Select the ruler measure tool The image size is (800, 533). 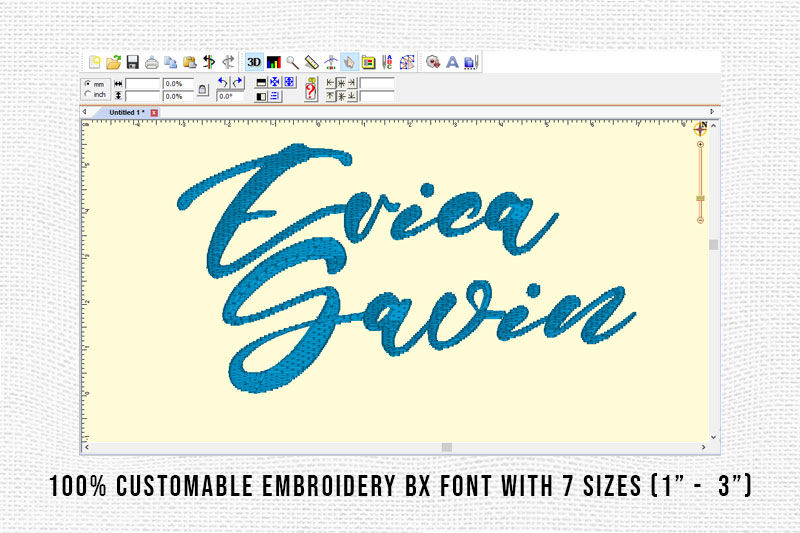pyautogui.click(x=311, y=62)
